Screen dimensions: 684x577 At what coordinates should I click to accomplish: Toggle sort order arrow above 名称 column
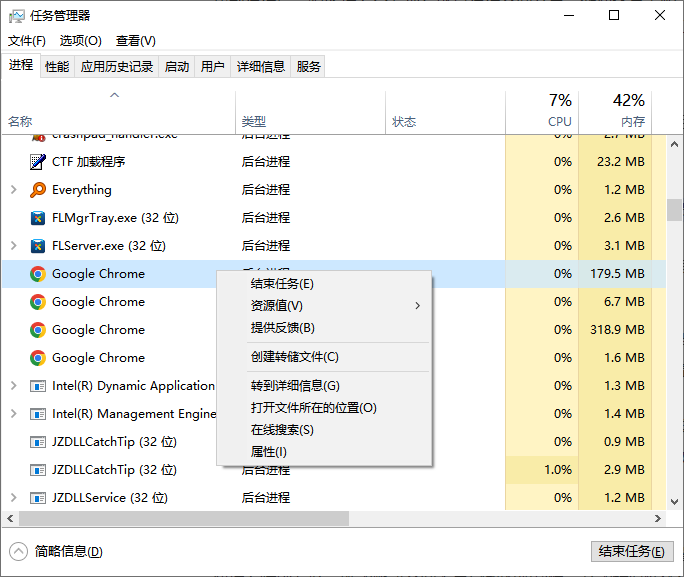coord(115,95)
